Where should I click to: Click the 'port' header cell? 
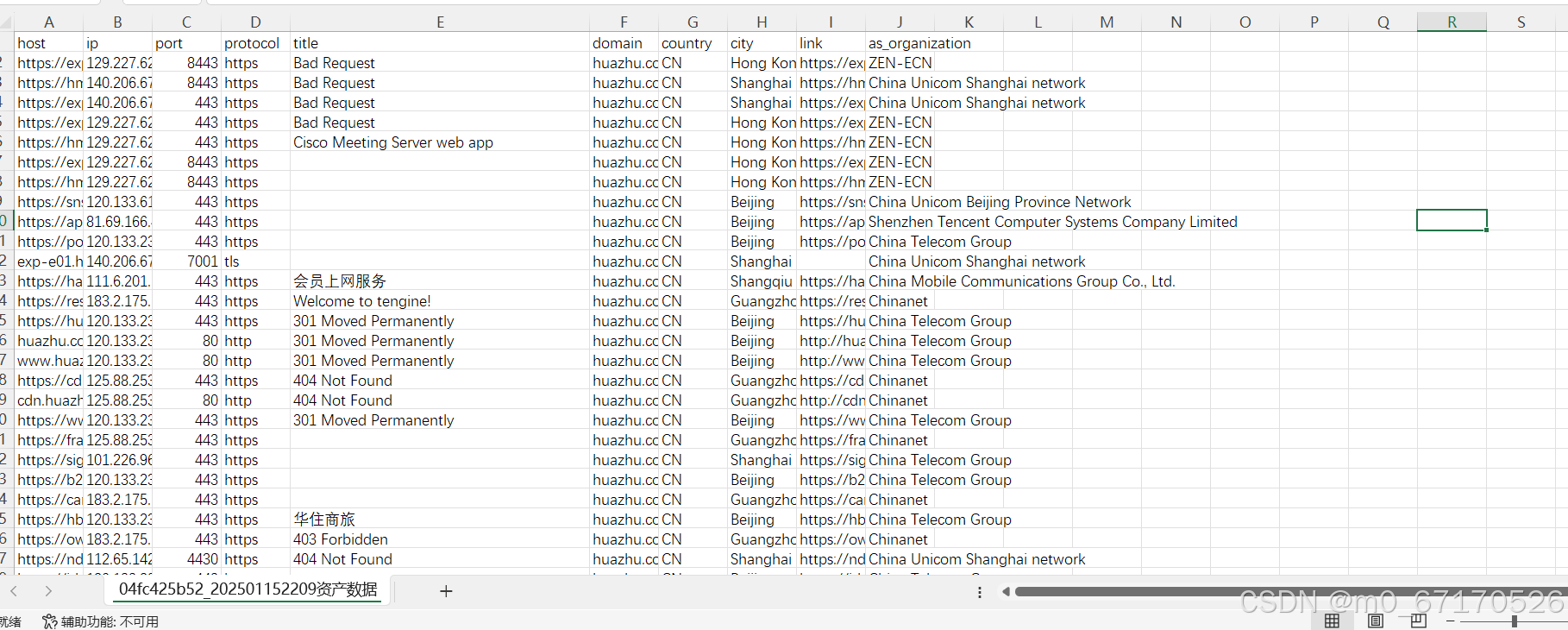[x=187, y=43]
